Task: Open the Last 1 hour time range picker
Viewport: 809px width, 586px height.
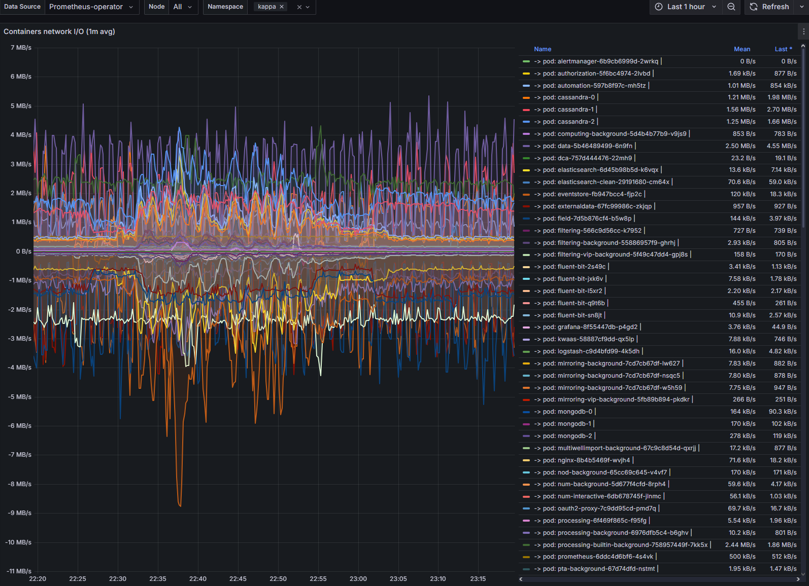Action: coord(686,7)
